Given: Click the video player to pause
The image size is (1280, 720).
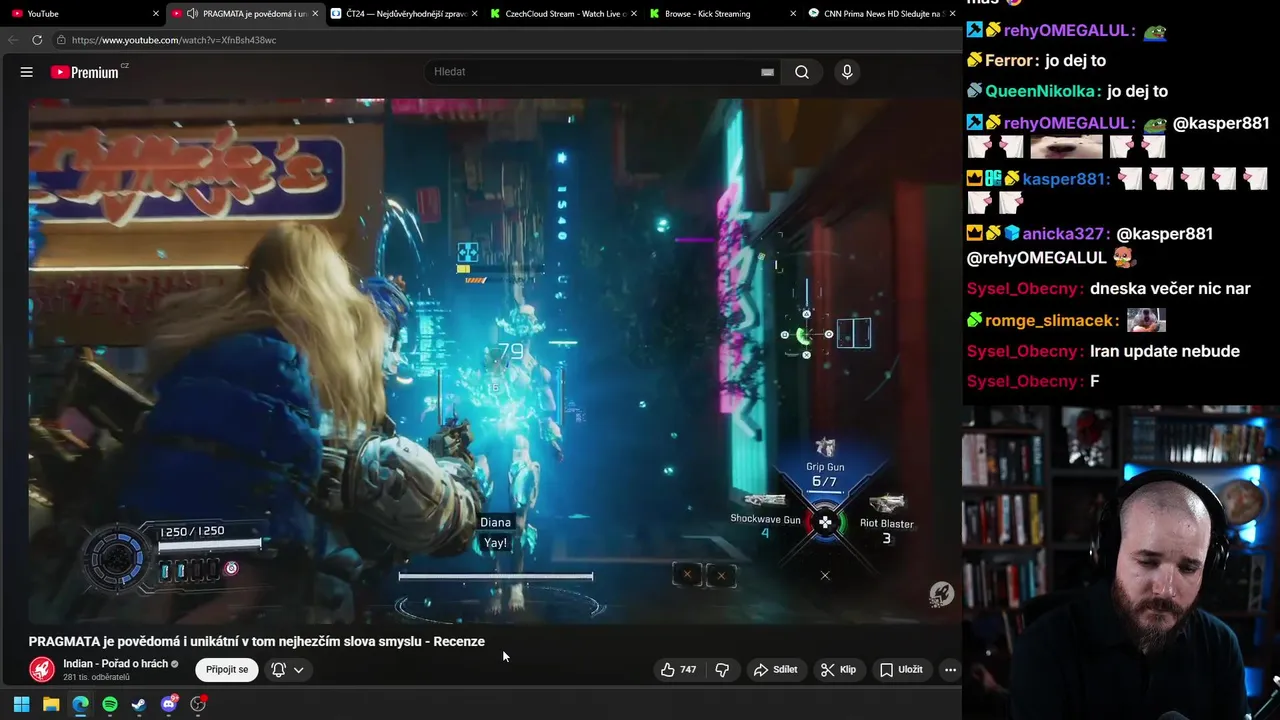Looking at the screenshot, I should pyautogui.click(x=495, y=360).
